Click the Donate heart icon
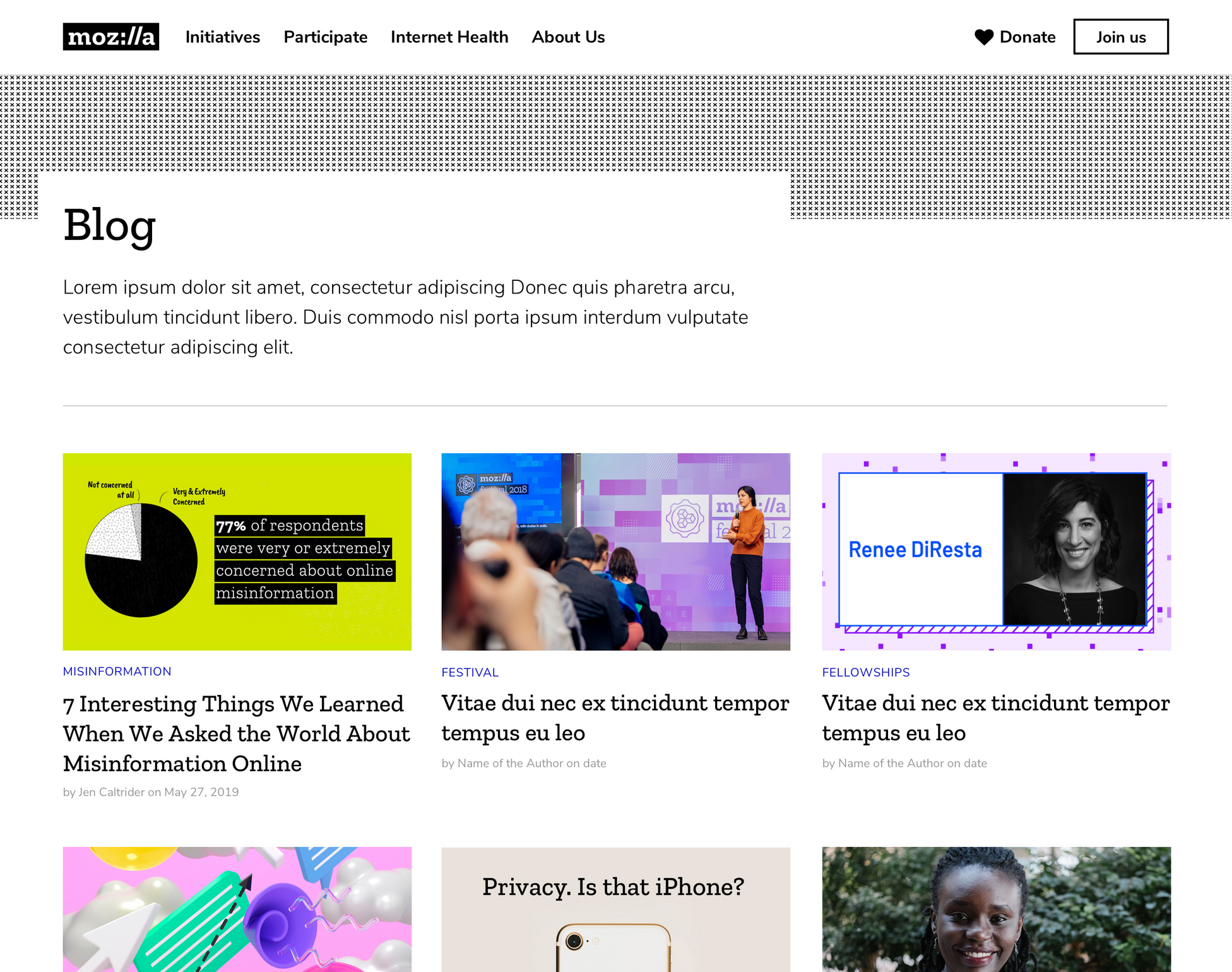 tap(984, 37)
